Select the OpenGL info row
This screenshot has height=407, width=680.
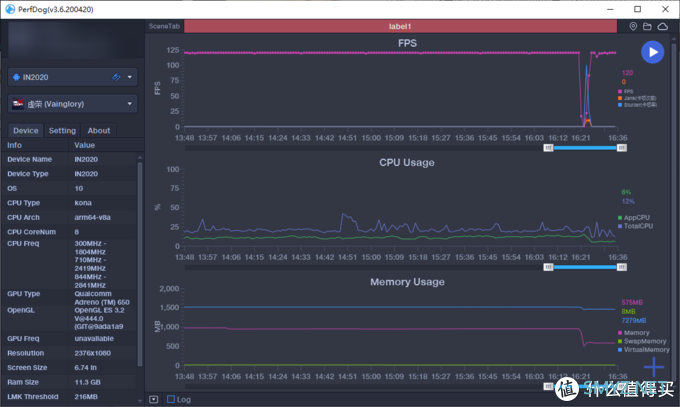click(x=69, y=318)
